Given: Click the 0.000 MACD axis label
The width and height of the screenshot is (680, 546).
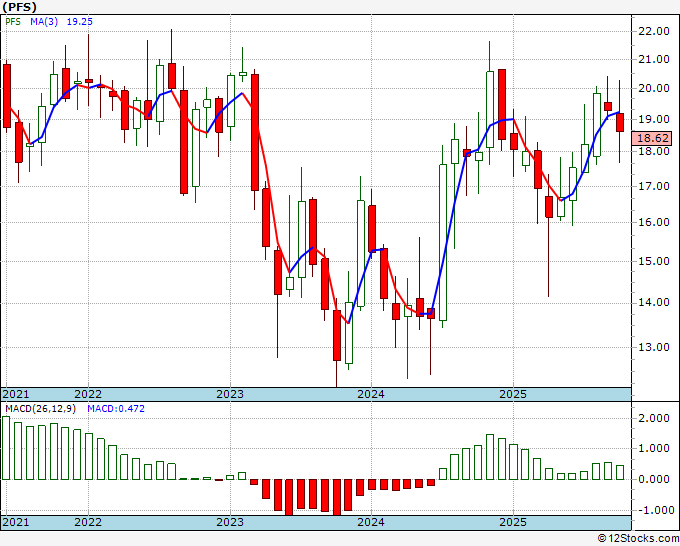Looking at the screenshot, I should click(x=654, y=480).
